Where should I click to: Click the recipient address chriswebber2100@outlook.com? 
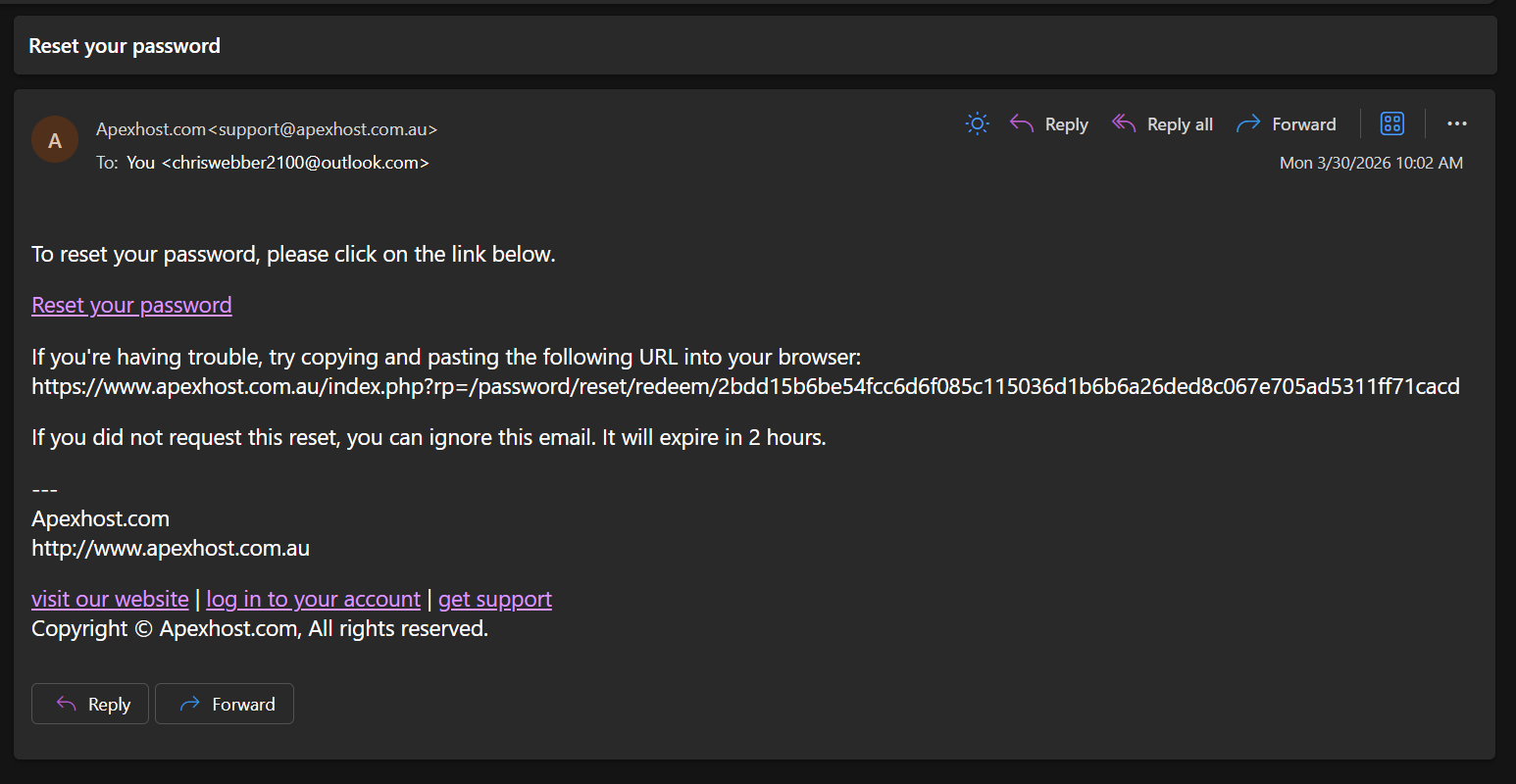300,163
